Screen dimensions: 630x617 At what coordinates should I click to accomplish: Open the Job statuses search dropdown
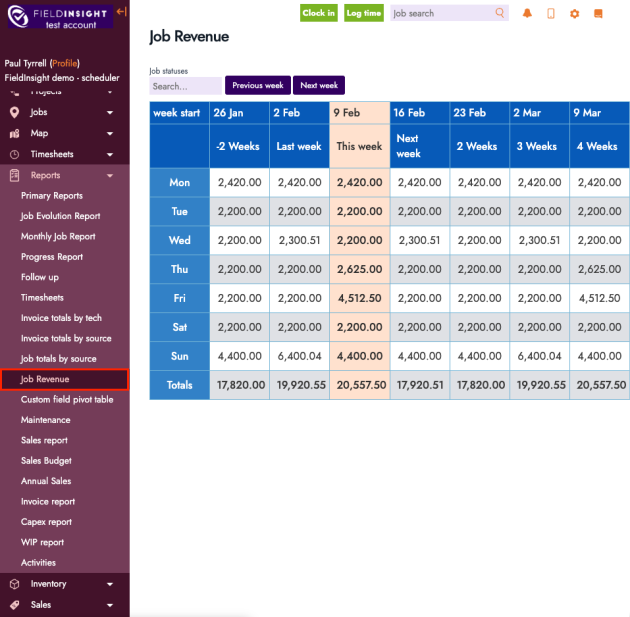(x=185, y=86)
